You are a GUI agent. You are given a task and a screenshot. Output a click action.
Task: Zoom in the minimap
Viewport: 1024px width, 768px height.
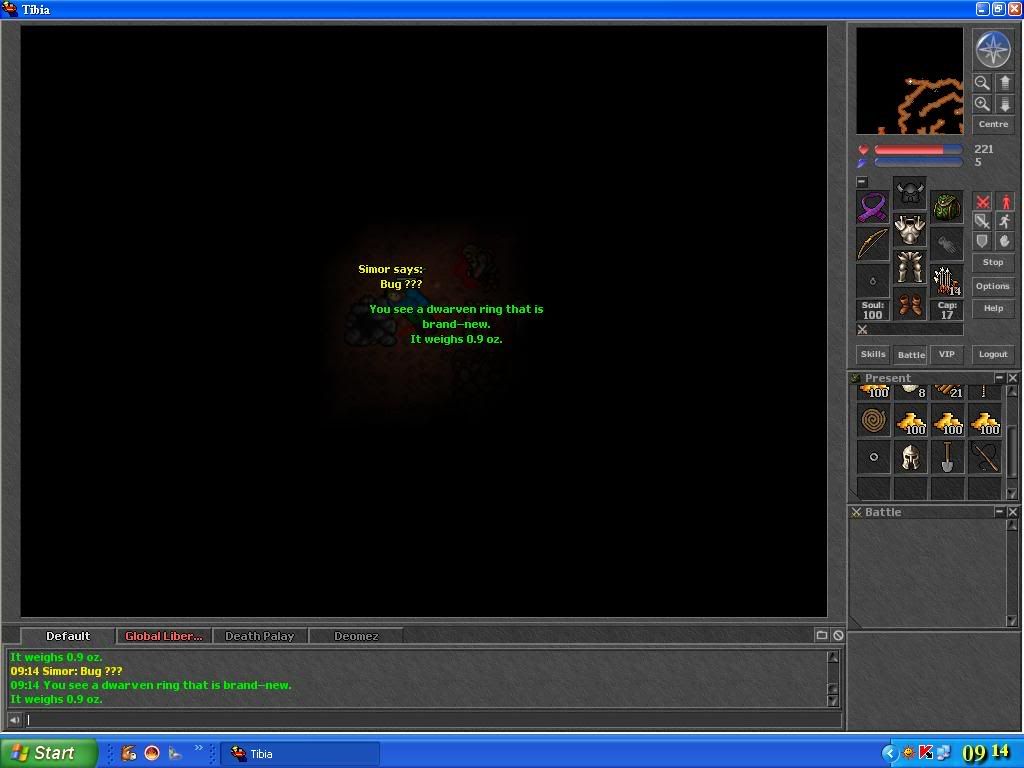(x=982, y=104)
